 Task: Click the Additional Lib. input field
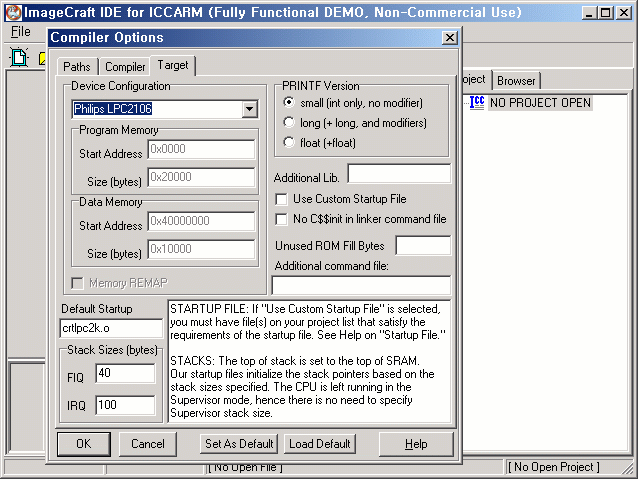(399, 174)
